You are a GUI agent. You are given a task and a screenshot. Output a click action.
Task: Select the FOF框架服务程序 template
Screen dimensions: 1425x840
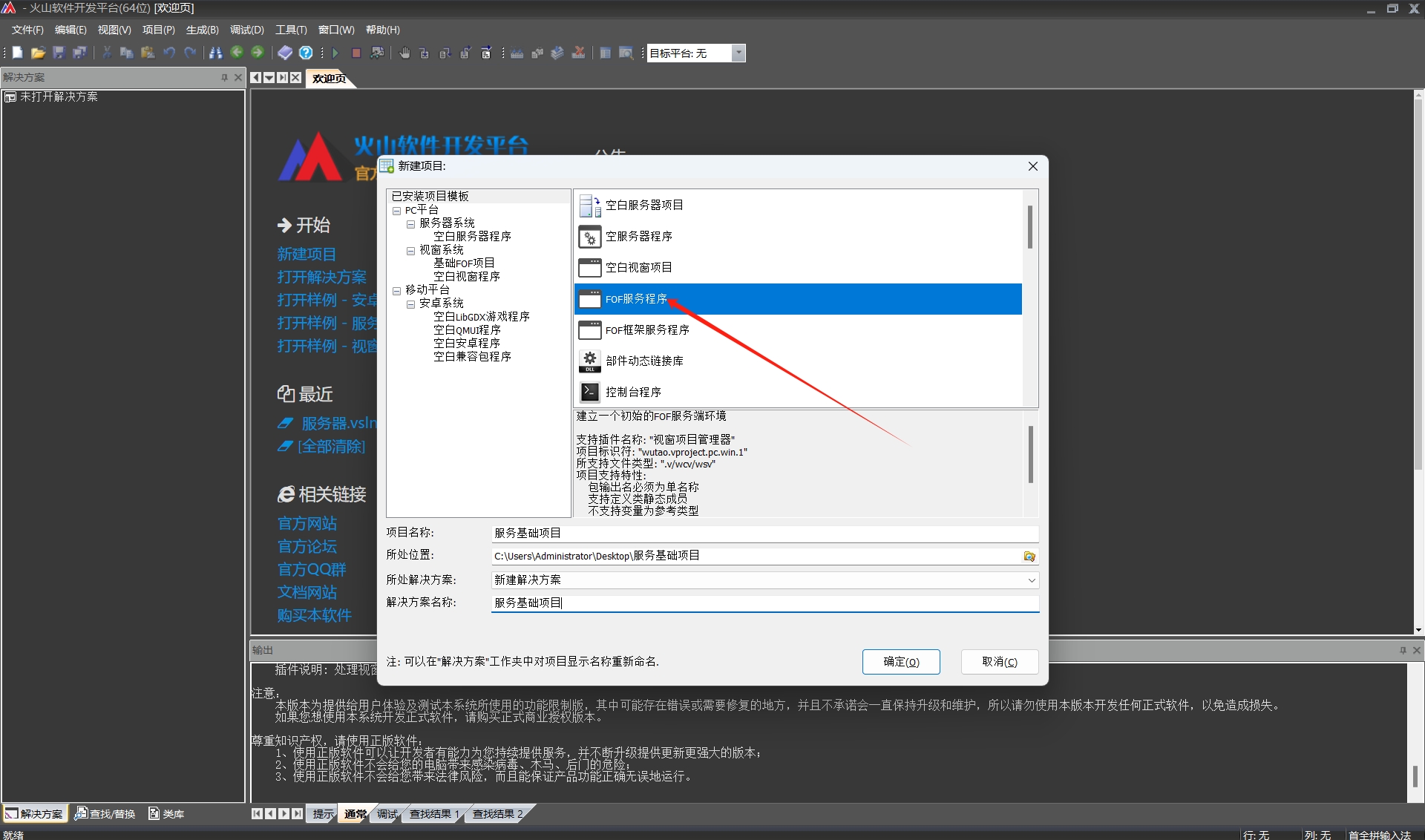[x=798, y=330]
